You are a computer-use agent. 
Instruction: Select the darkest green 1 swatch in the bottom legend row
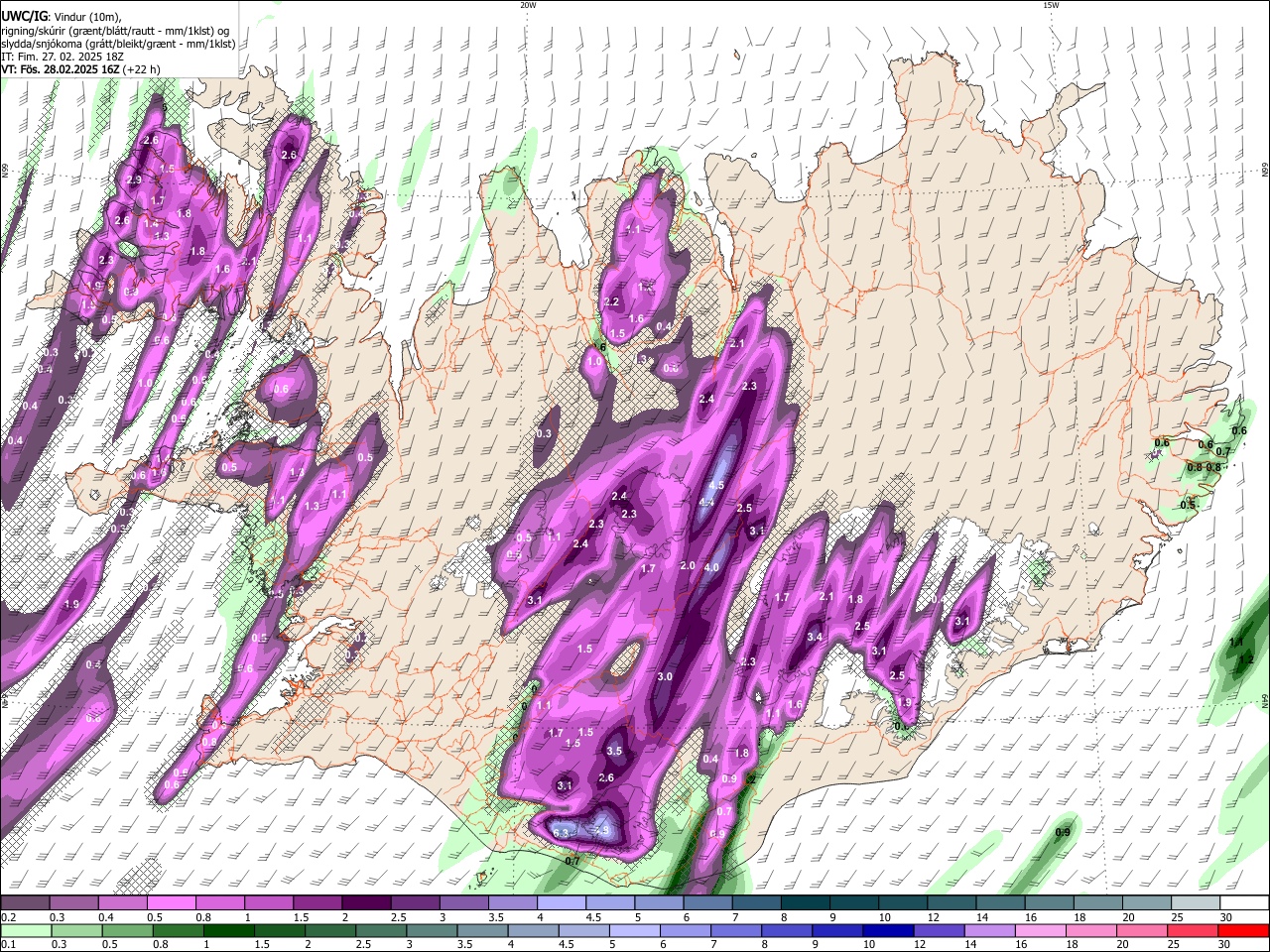click(x=229, y=930)
